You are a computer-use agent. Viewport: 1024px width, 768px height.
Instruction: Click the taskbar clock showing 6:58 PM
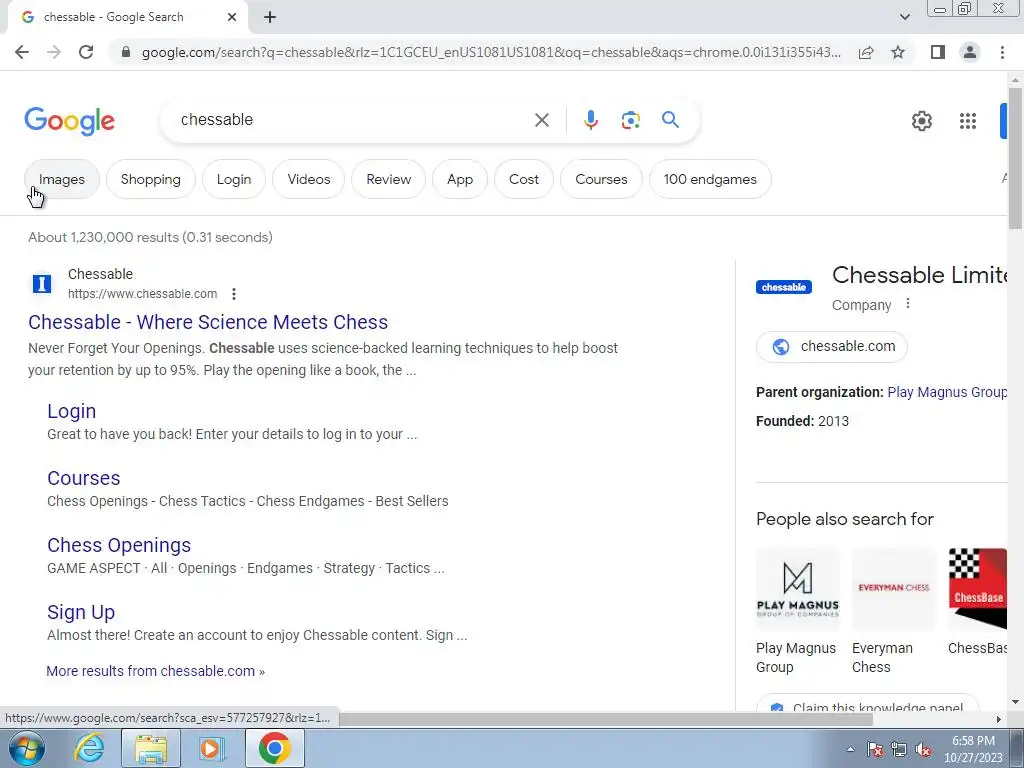(x=973, y=749)
